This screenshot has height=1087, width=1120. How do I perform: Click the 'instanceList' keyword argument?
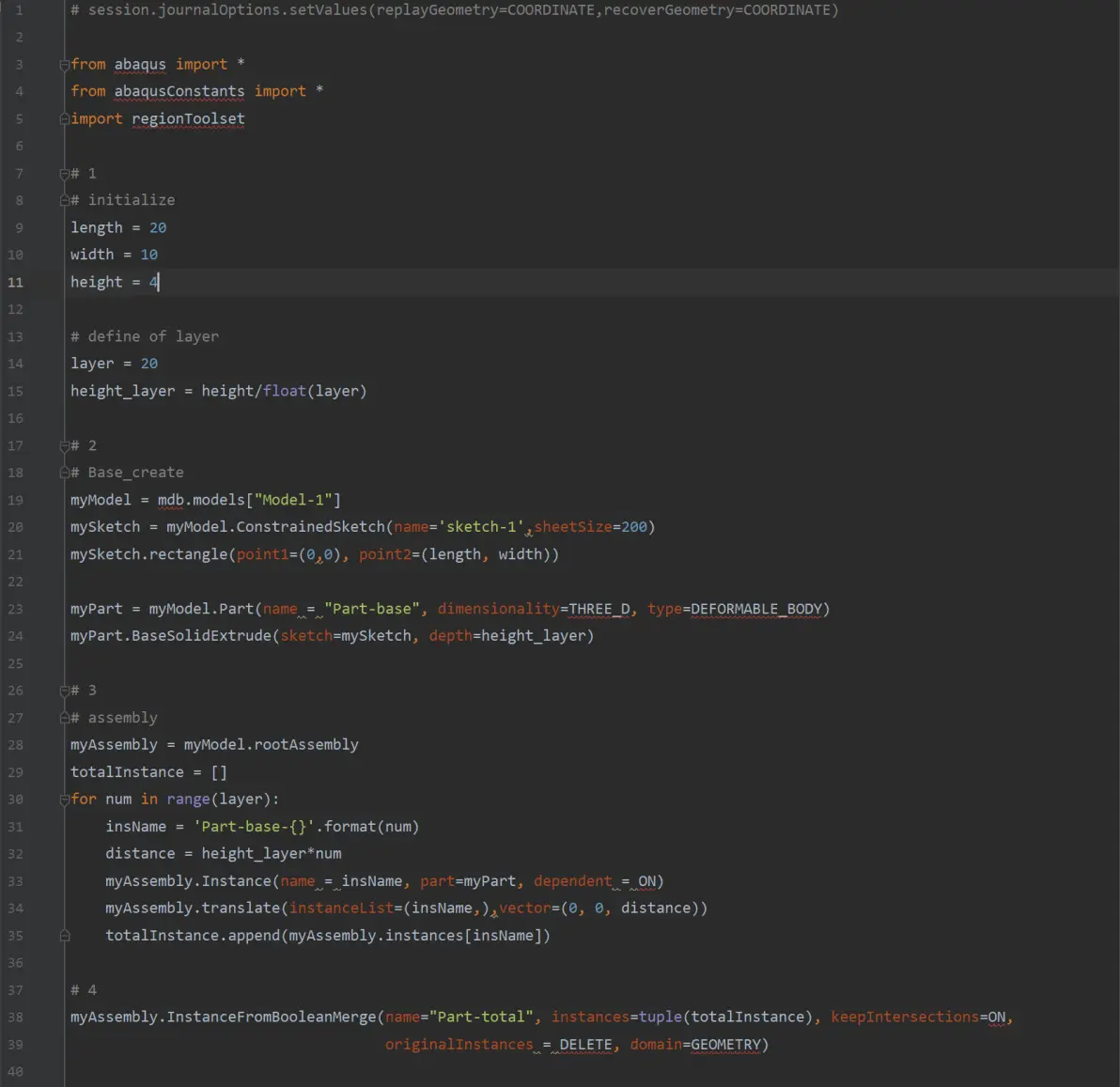[x=341, y=908]
